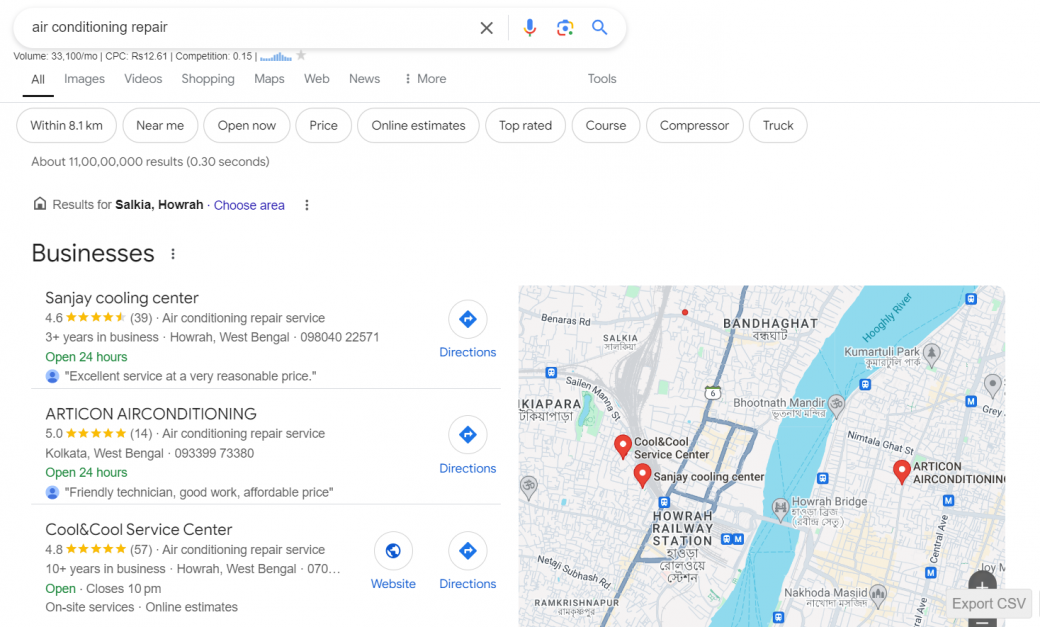The width and height of the screenshot is (1040, 627).
Task: Open the Sanjay cooling center listing title
Action: (x=122, y=298)
